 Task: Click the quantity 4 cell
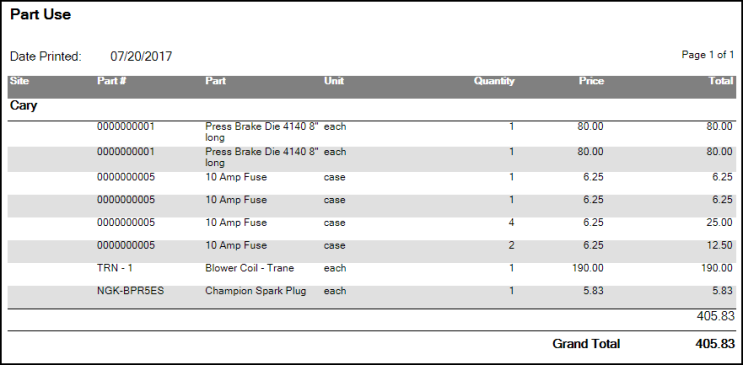pos(511,223)
